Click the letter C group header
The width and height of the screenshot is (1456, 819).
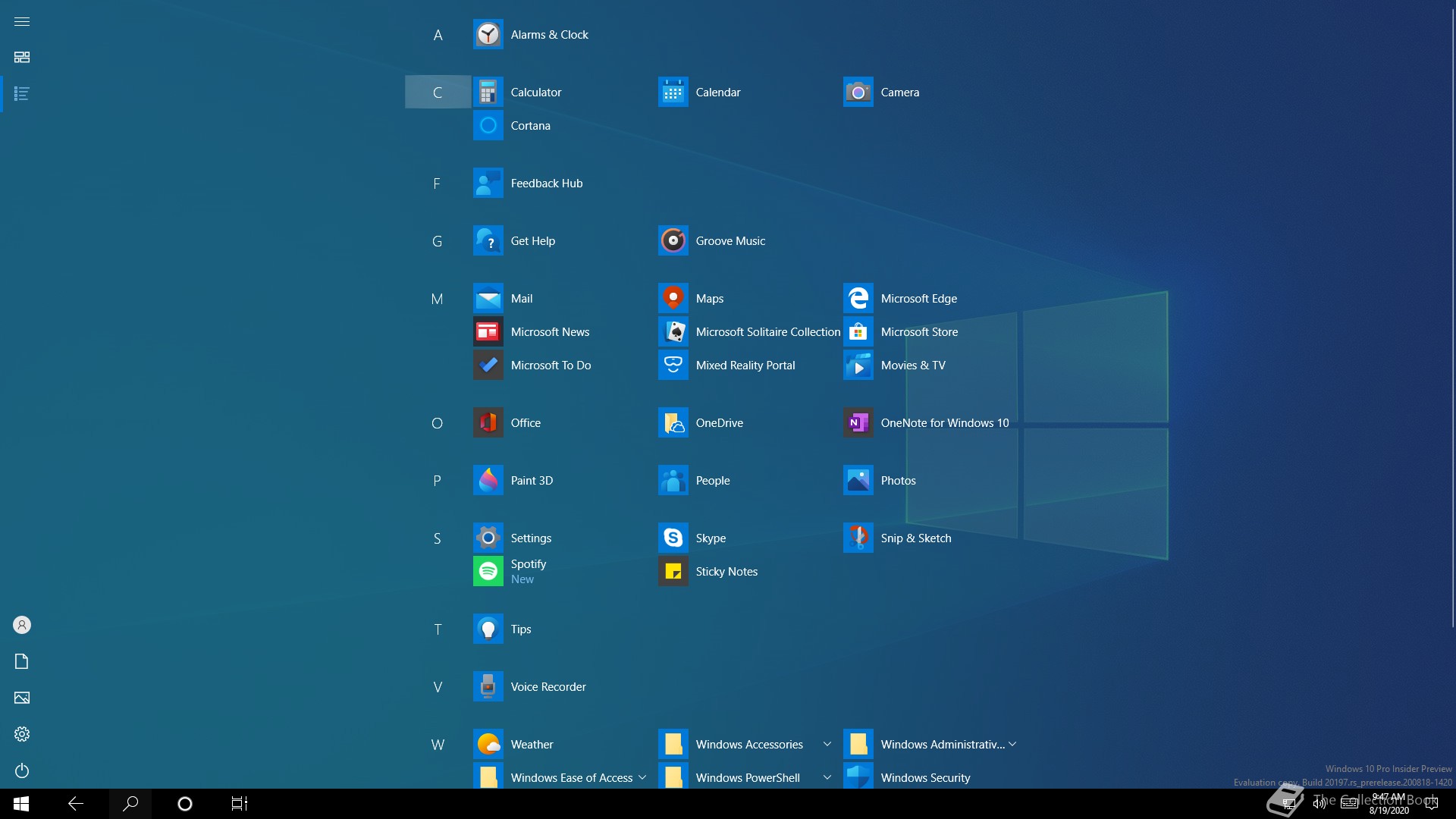(x=438, y=93)
